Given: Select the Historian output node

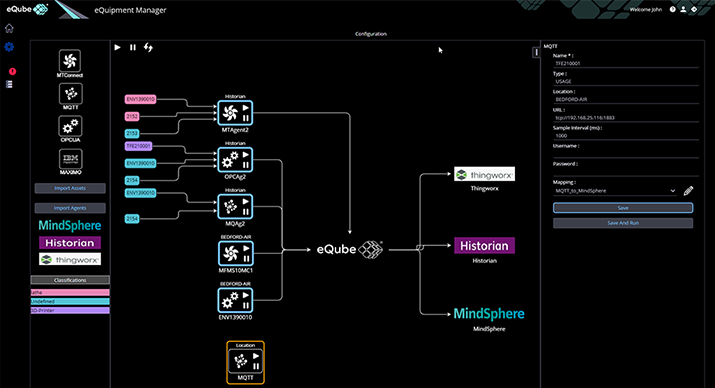Looking at the screenshot, I should coord(484,246).
